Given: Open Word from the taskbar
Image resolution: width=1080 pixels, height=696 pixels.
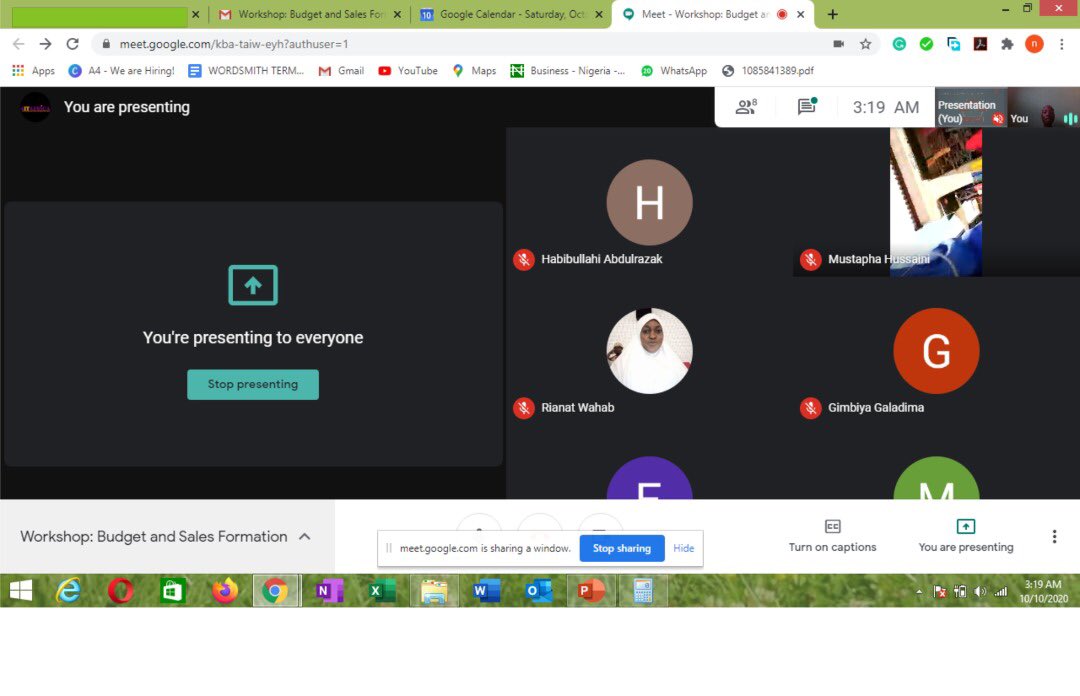Looking at the screenshot, I should pos(486,591).
